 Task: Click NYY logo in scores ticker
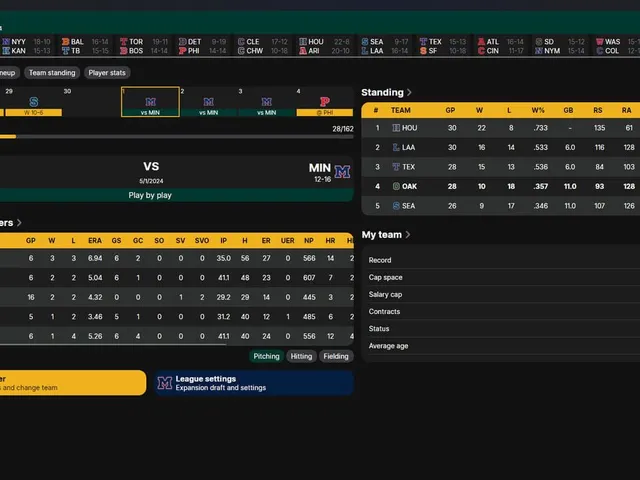click(6, 42)
